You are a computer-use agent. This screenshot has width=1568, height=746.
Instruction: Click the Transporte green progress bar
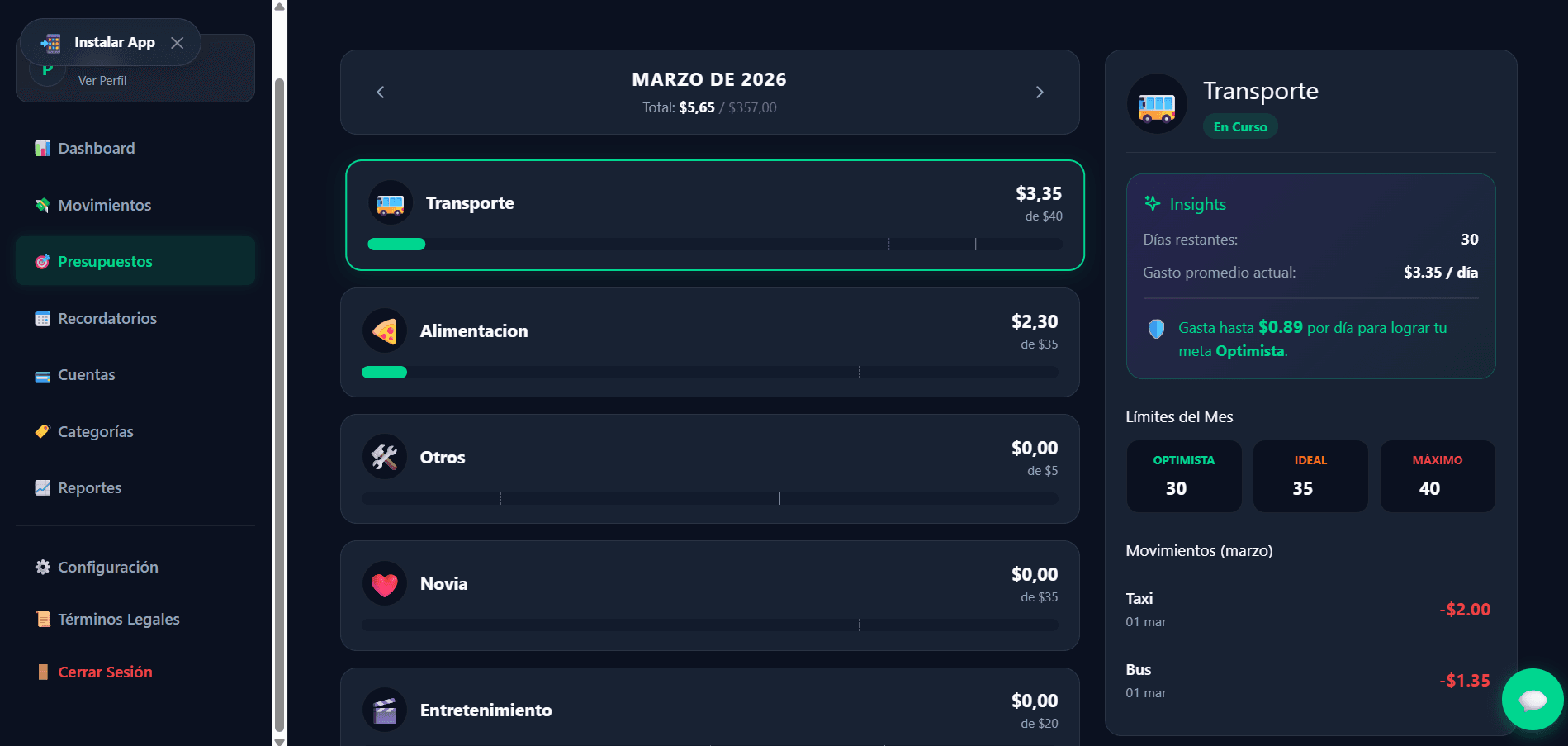pyautogui.click(x=396, y=245)
